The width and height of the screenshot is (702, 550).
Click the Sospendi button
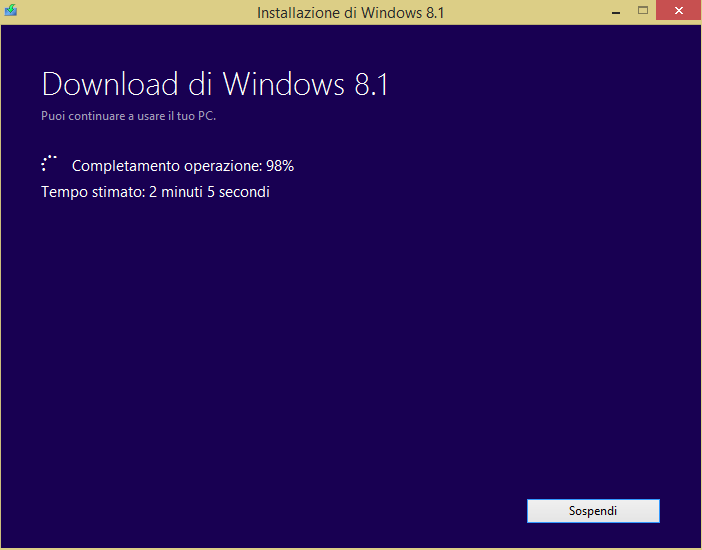(593, 511)
